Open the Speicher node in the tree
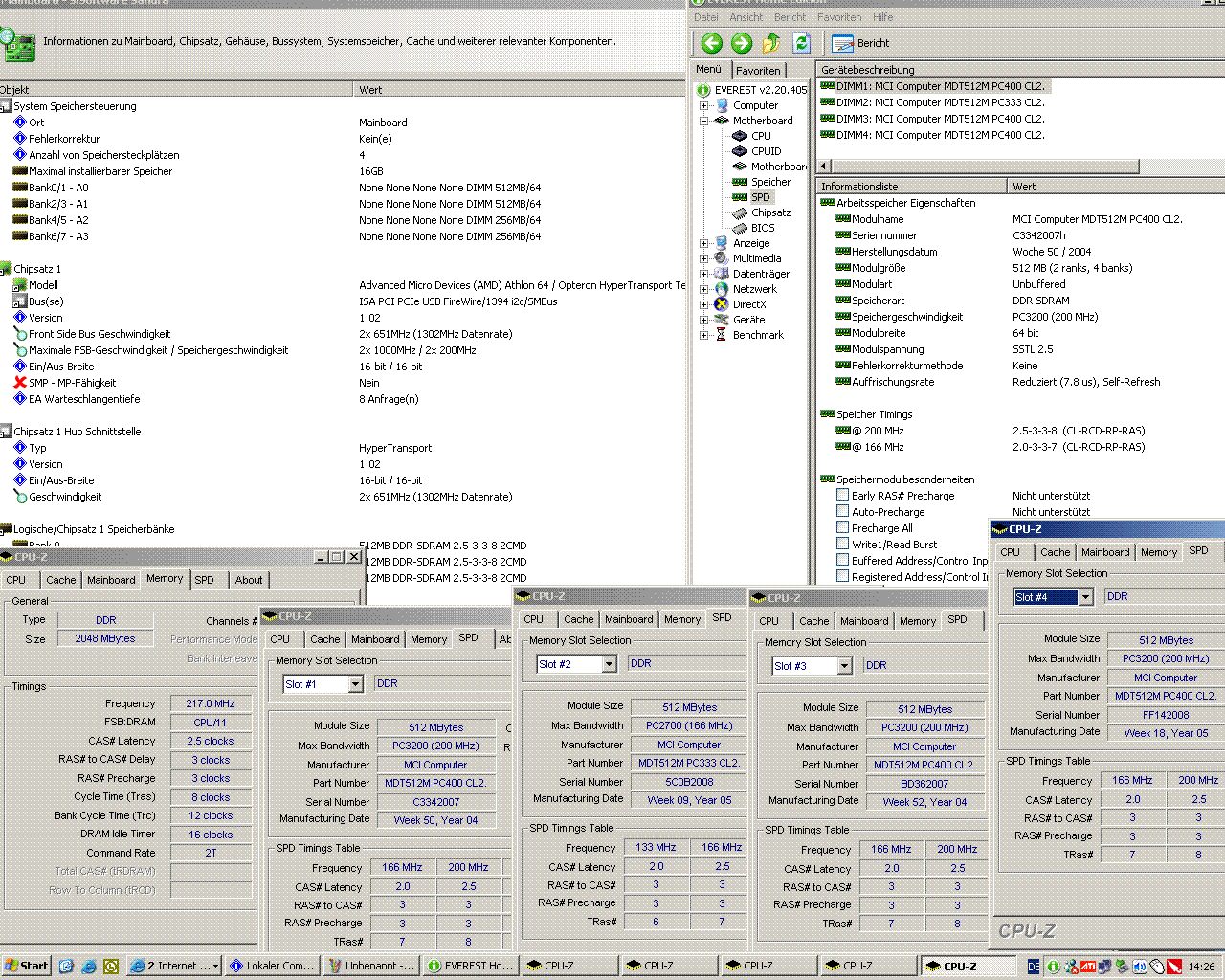The width and height of the screenshot is (1225, 980). tap(770, 182)
